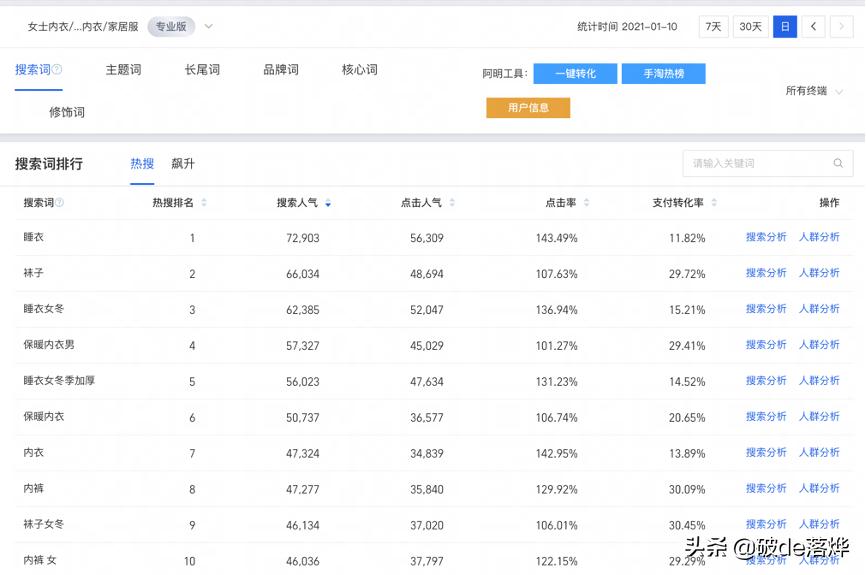The width and height of the screenshot is (866, 575).
Task: Sort by 搜索人气 column arrows
Action: coord(328,203)
